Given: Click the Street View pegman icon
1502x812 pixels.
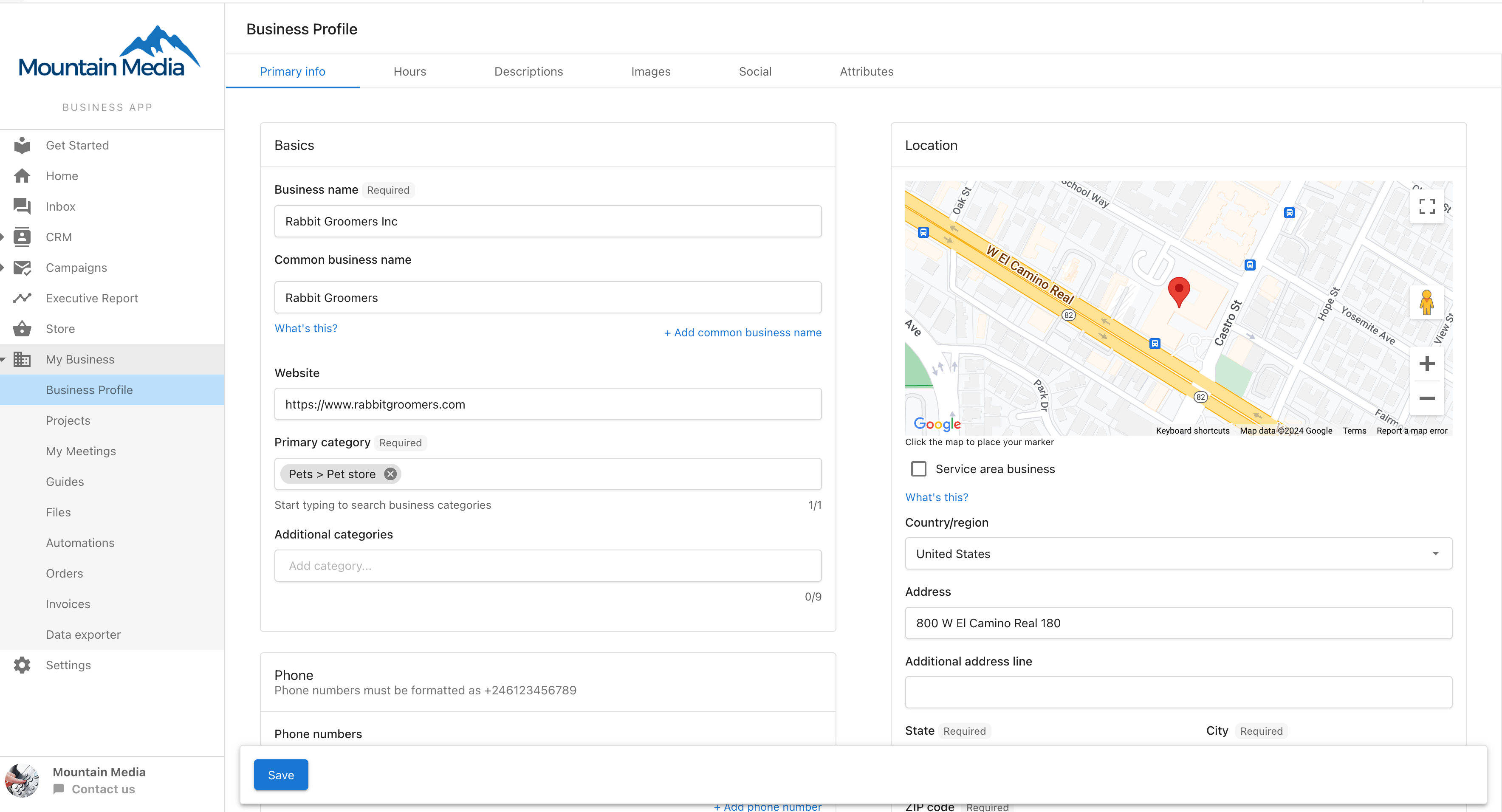Looking at the screenshot, I should pyautogui.click(x=1427, y=302).
